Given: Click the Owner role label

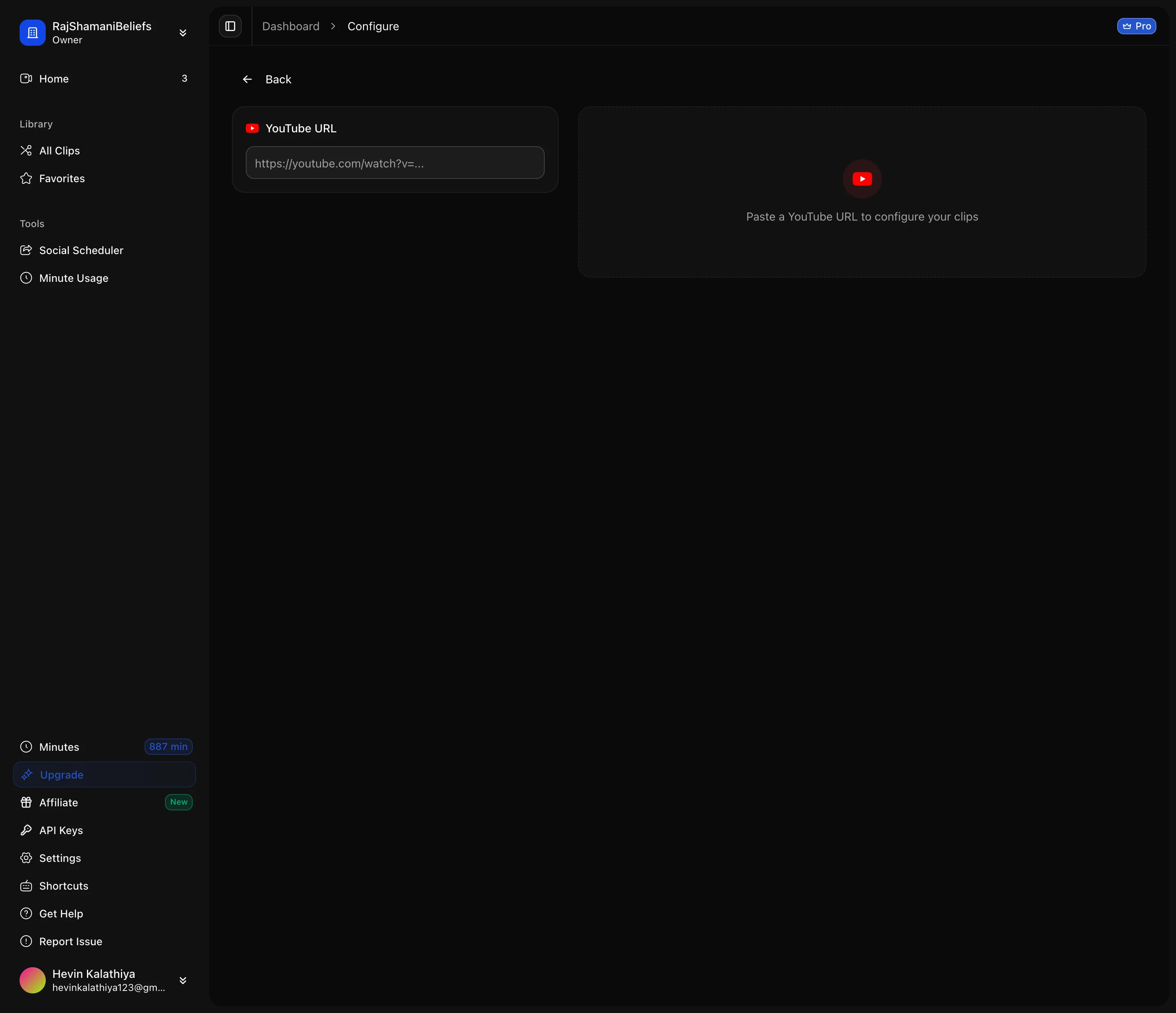Looking at the screenshot, I should tap(67, 40).
